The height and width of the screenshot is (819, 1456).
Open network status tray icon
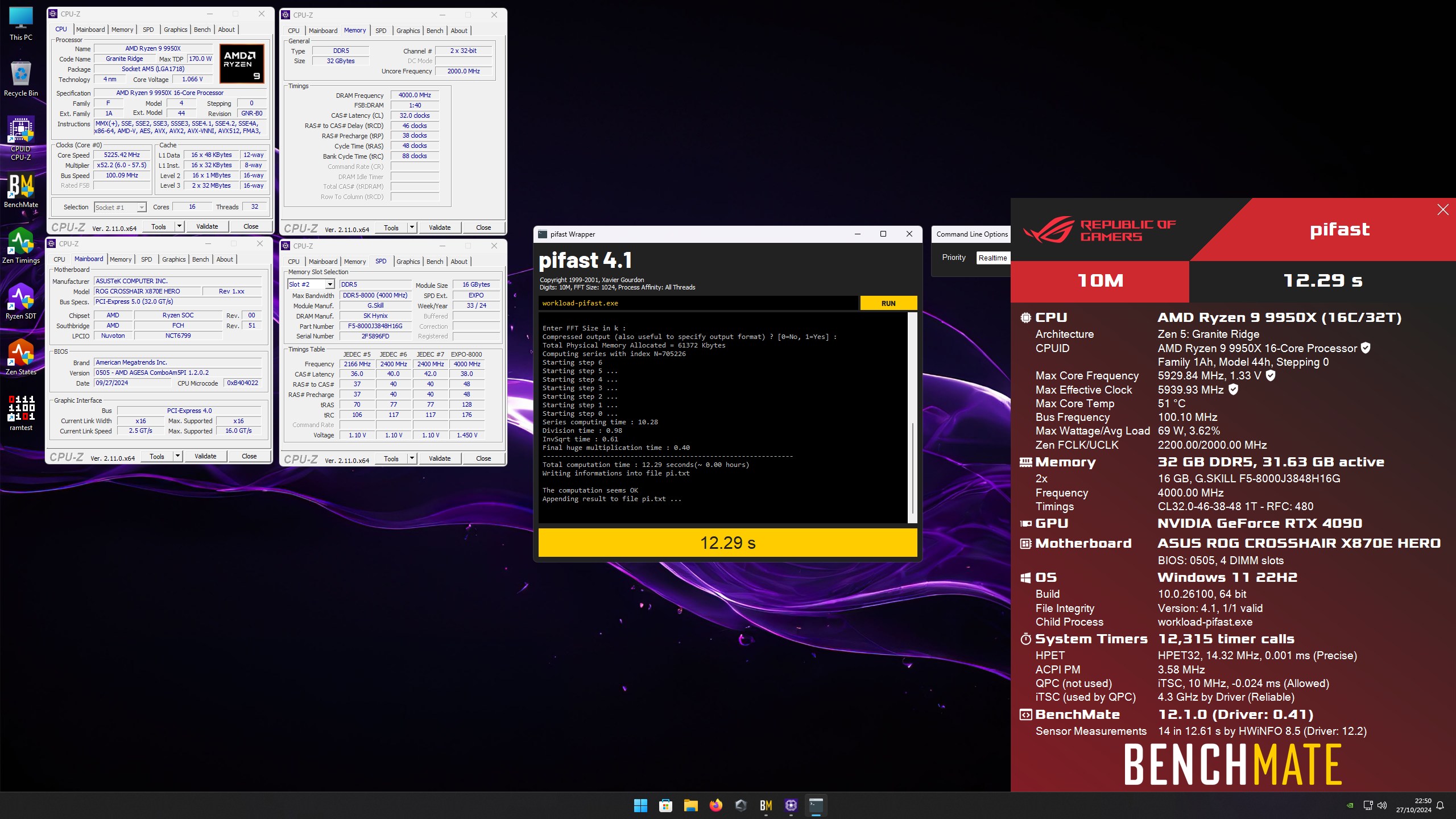pos(1368,805)
